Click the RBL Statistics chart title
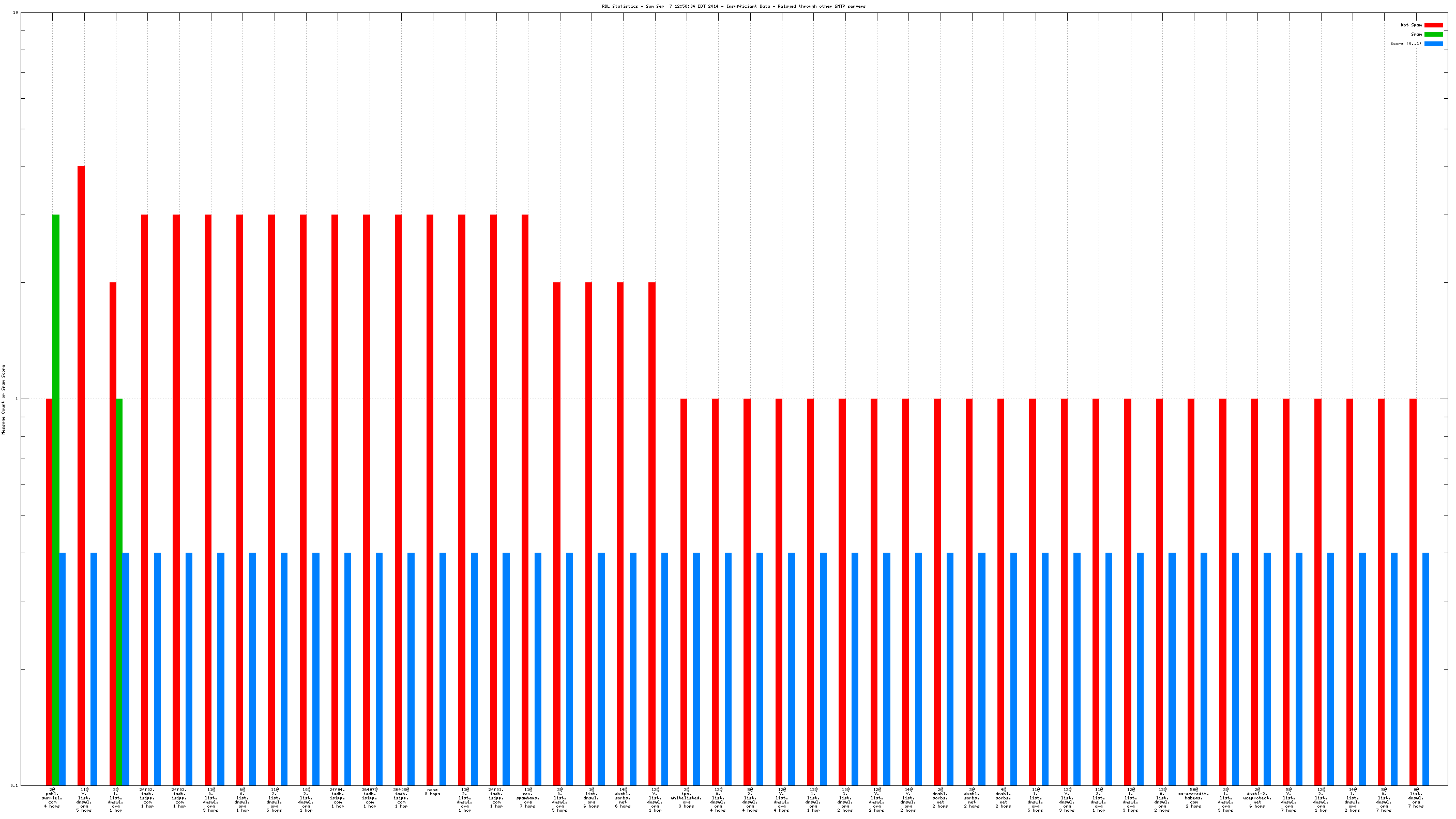This screenshot has width=1456, height=819. point(733,6)
